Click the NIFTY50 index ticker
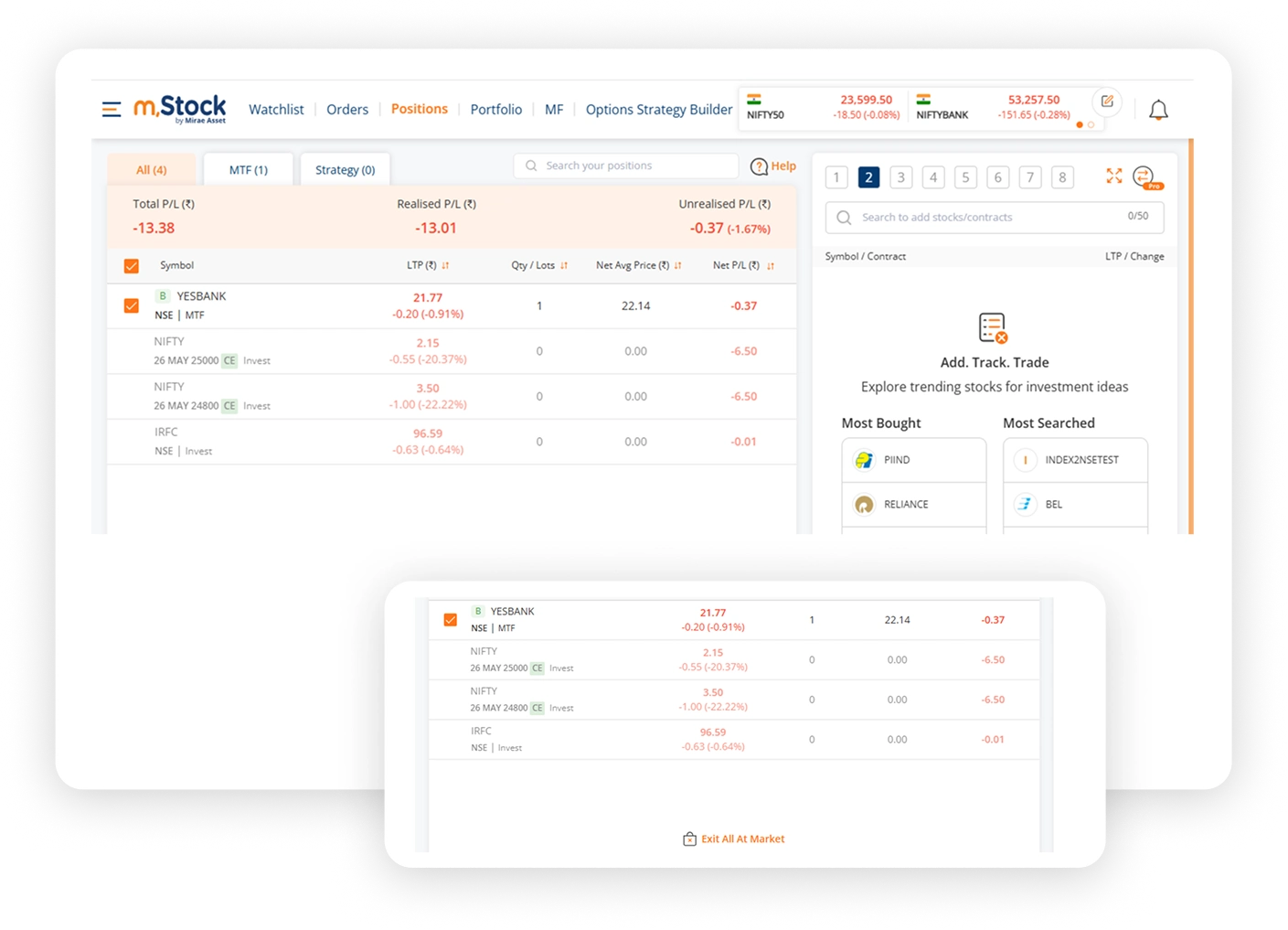The image size is (1288, 930). [823, 108]
